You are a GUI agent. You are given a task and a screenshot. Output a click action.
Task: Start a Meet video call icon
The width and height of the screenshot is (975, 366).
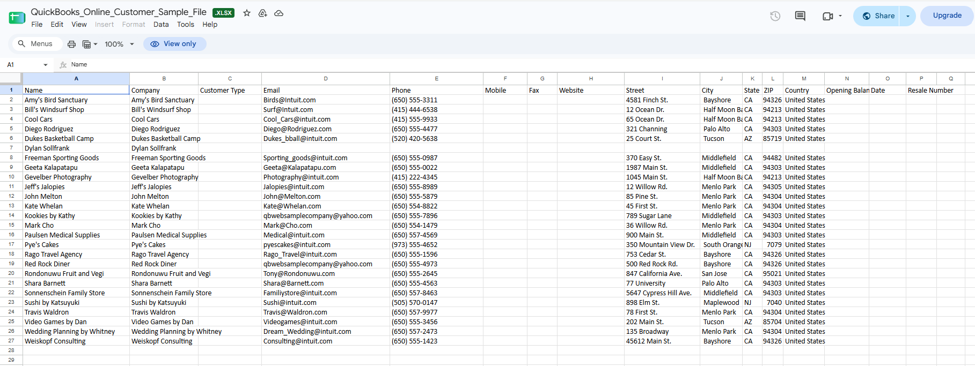point(827,16)
